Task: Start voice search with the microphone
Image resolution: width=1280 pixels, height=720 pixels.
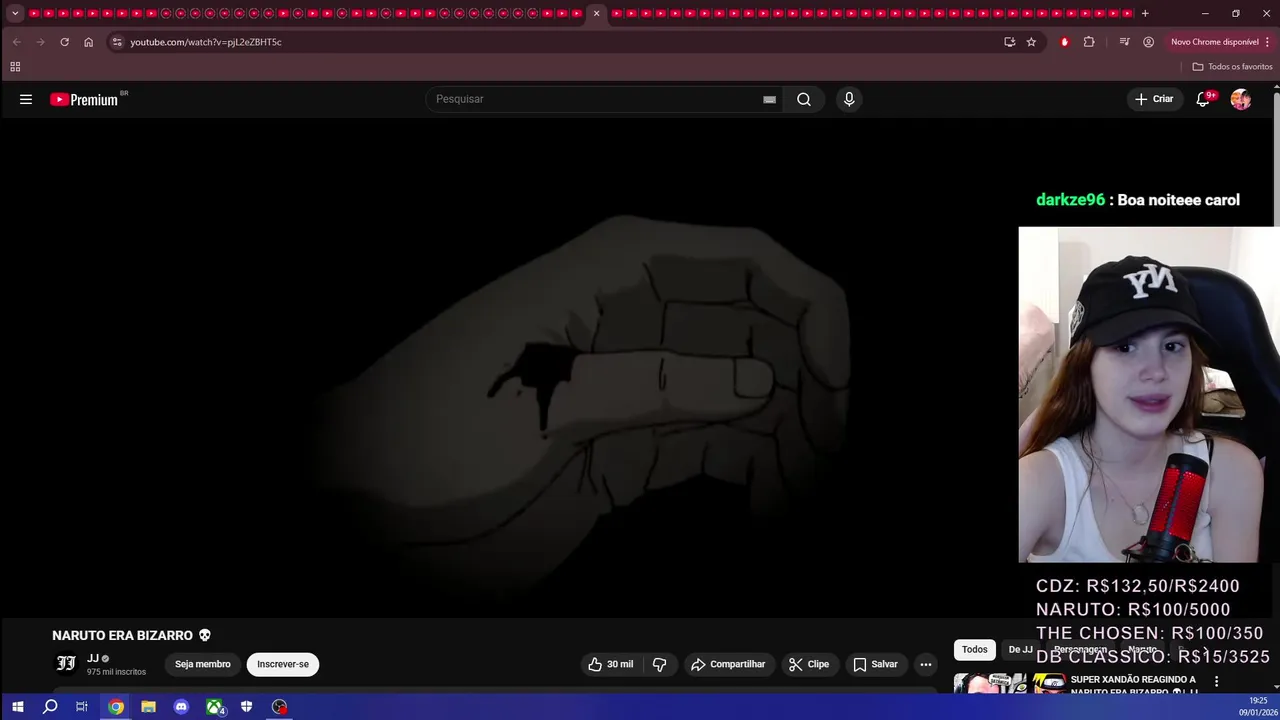Action: click(849, 99)
